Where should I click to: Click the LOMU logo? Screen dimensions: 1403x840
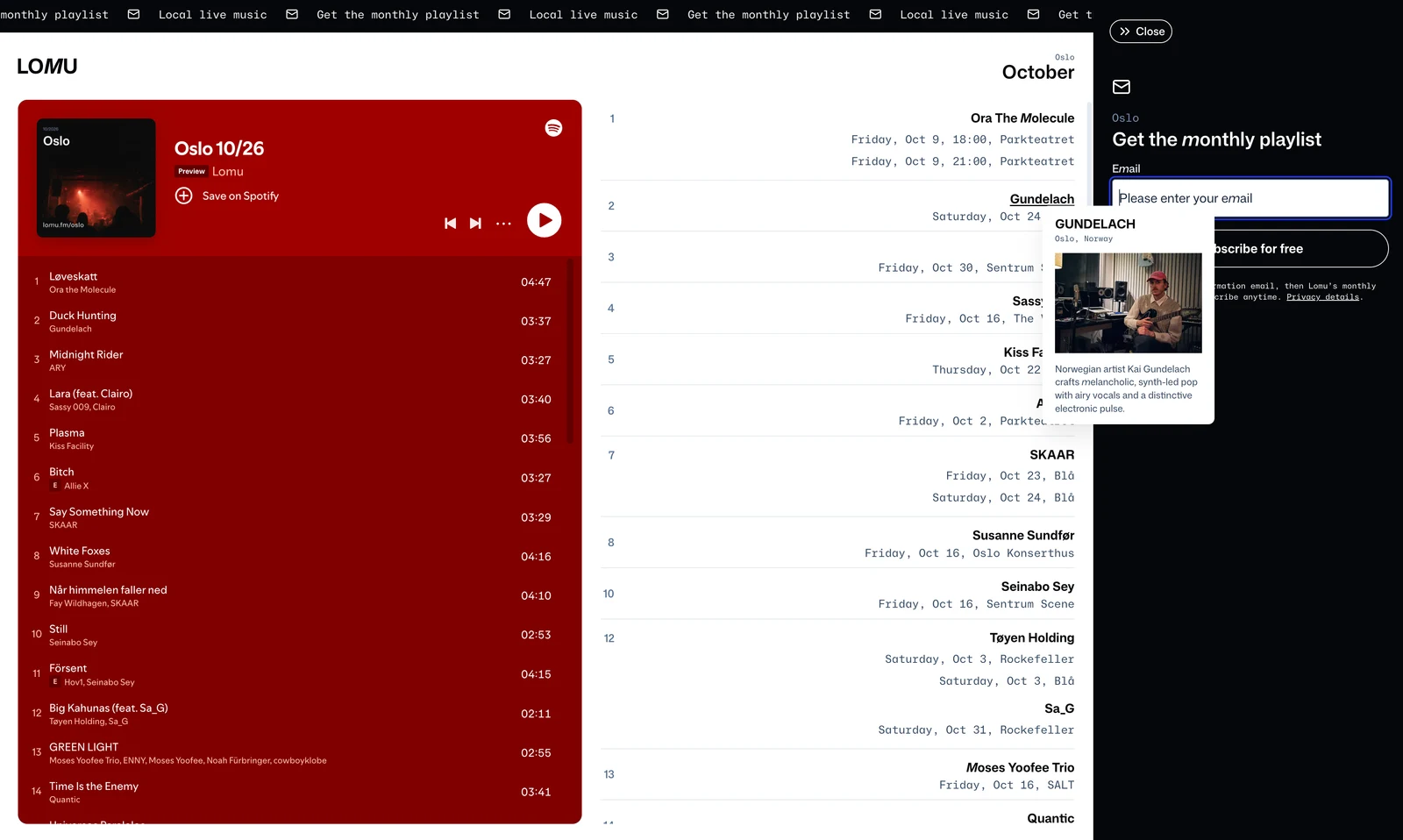(47, 67)
